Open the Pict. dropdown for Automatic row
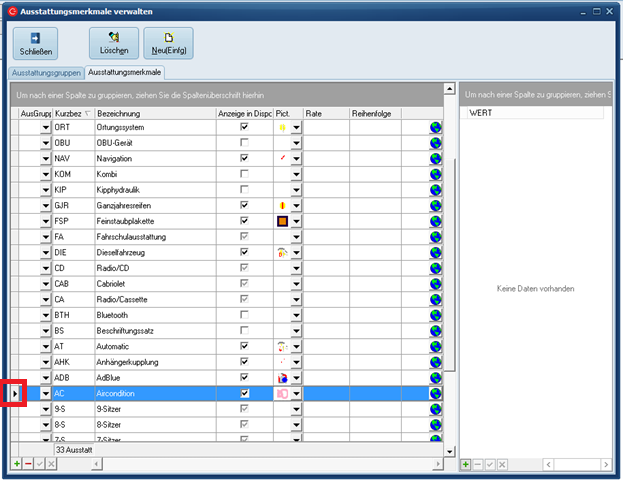 coord(296,346)
